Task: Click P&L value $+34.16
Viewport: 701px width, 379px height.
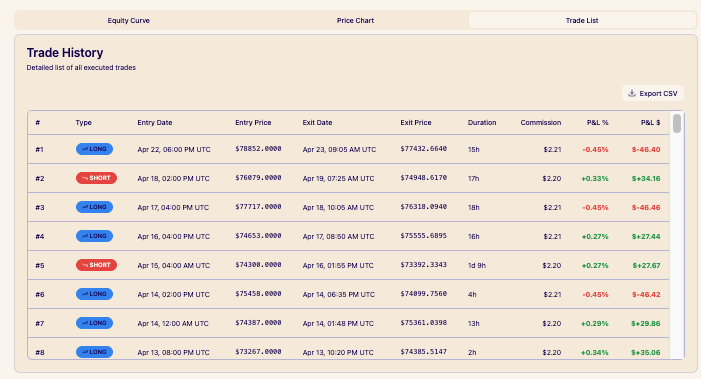Action: pyautogui.click(x=646, y=178)
